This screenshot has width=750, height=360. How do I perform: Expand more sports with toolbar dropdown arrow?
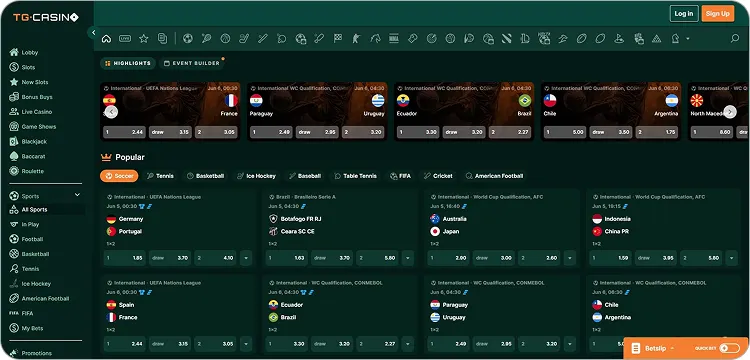point(688,39)
